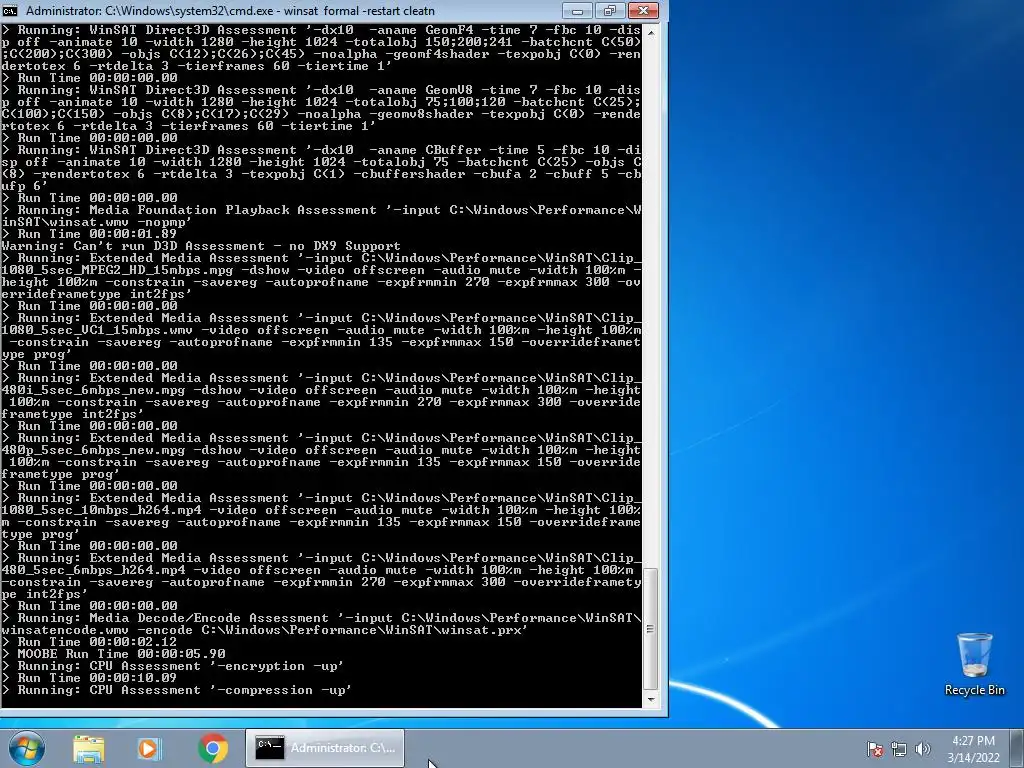1024x768 pixels.
Task: Open Windows Explorer from the taskbar
Action: pyautogui.click(x=89, y=748)
